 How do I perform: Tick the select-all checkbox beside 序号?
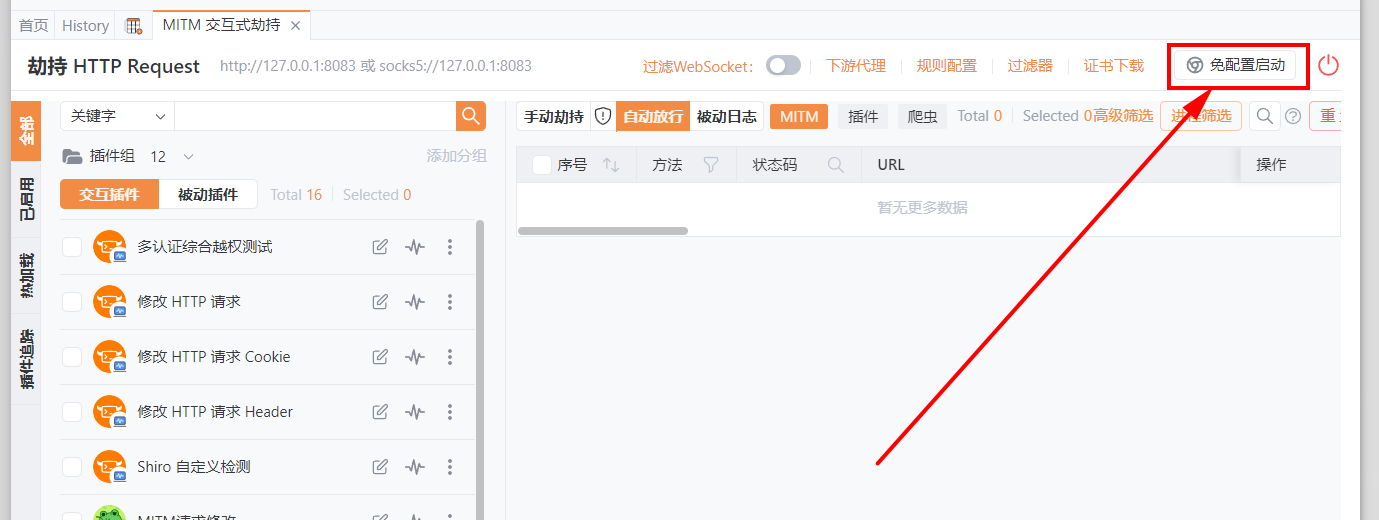point(542,165)
